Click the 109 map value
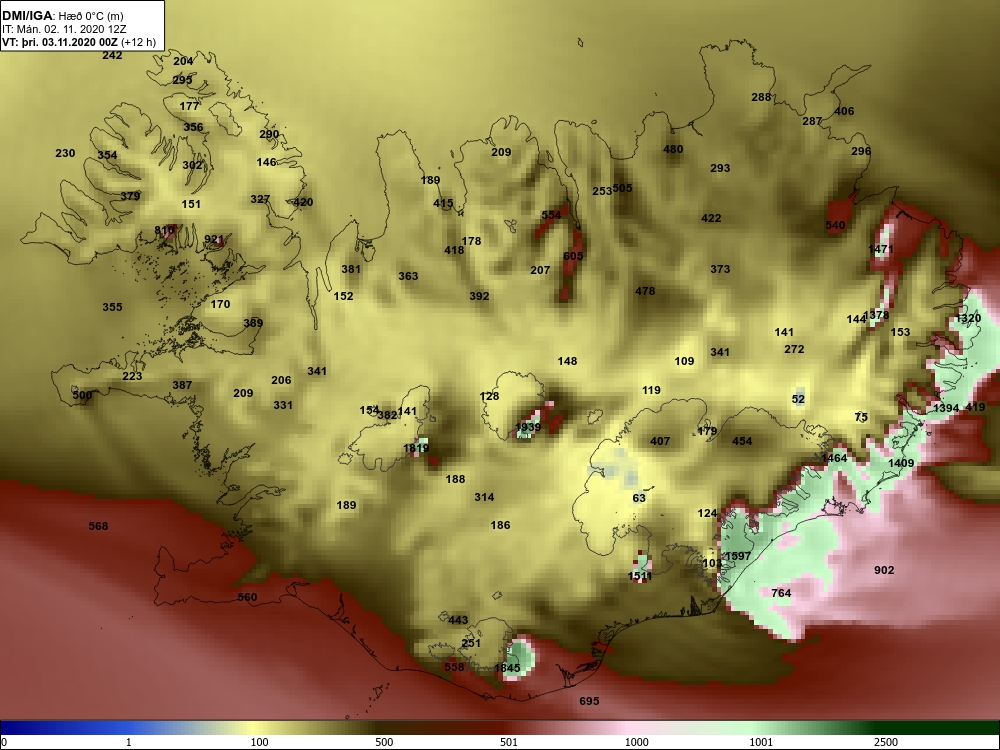1000x750 pixels. [x=684, y=361]
